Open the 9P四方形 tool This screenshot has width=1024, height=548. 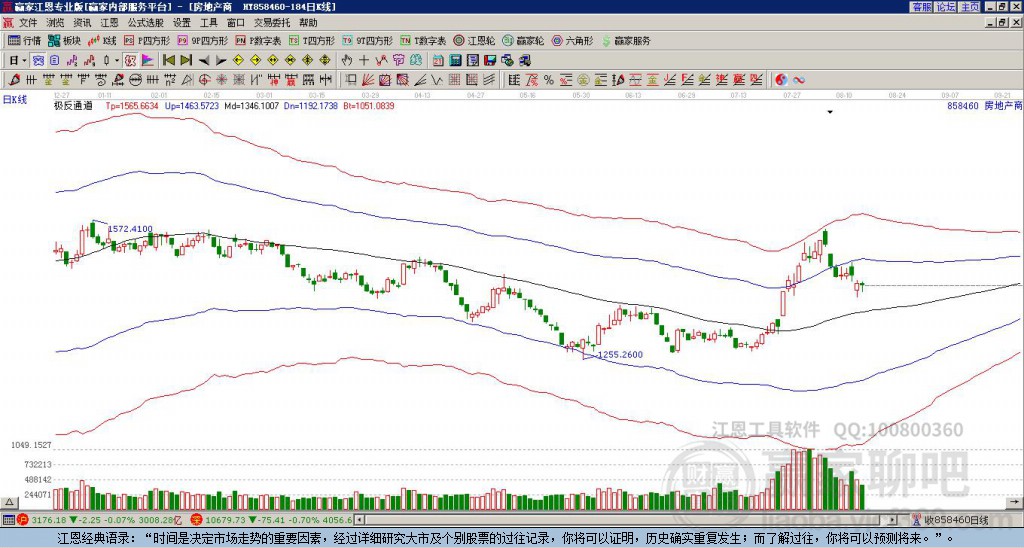203,40
